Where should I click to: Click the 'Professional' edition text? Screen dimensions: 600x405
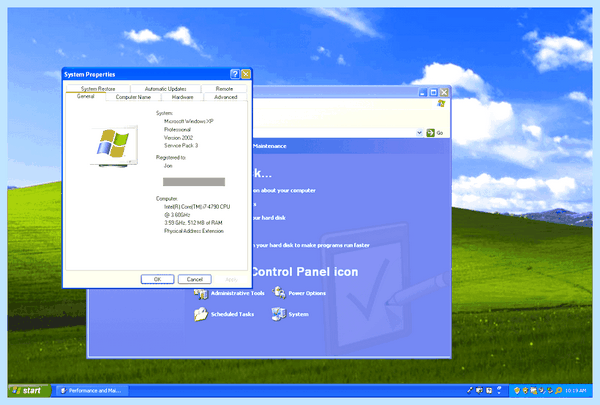(x=177, y=129)
